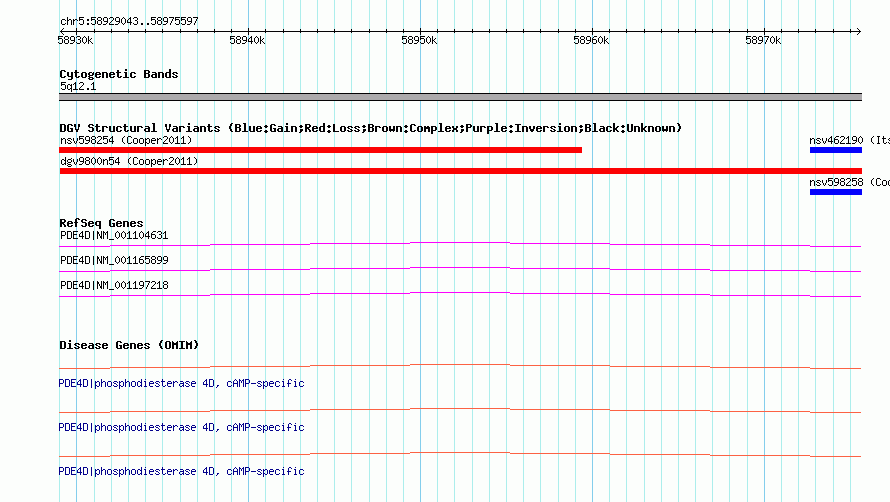Click the red nsv598254 loss bar
This screenshot has width=890, height=502.
[x=321, y=150]
